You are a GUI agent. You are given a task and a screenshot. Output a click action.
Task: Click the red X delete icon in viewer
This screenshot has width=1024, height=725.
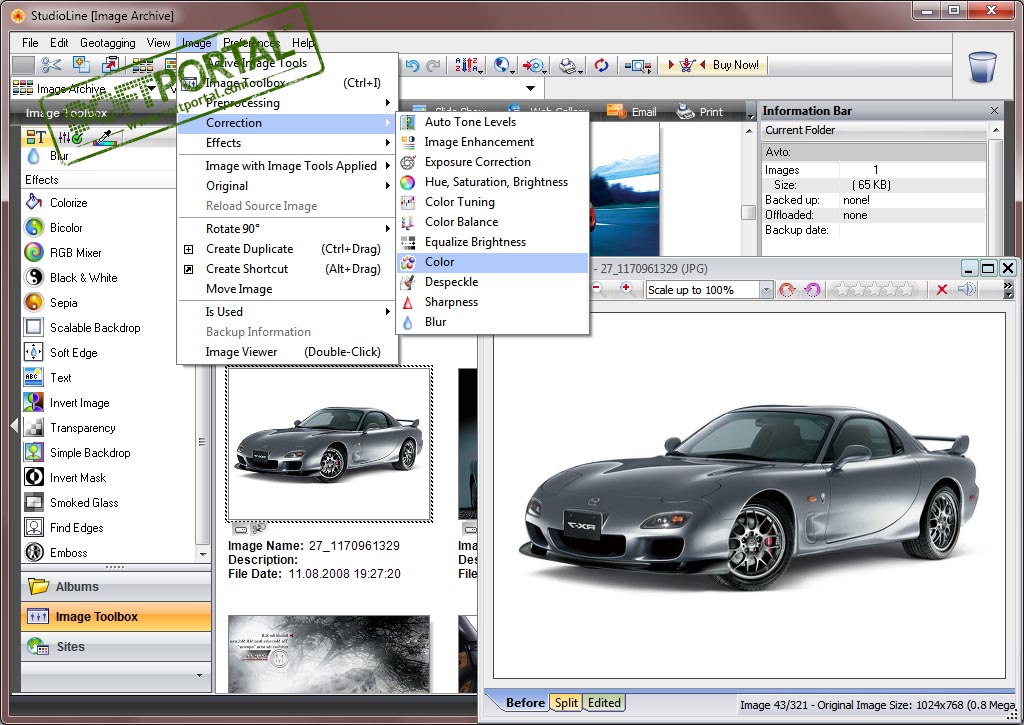point(941,290)
